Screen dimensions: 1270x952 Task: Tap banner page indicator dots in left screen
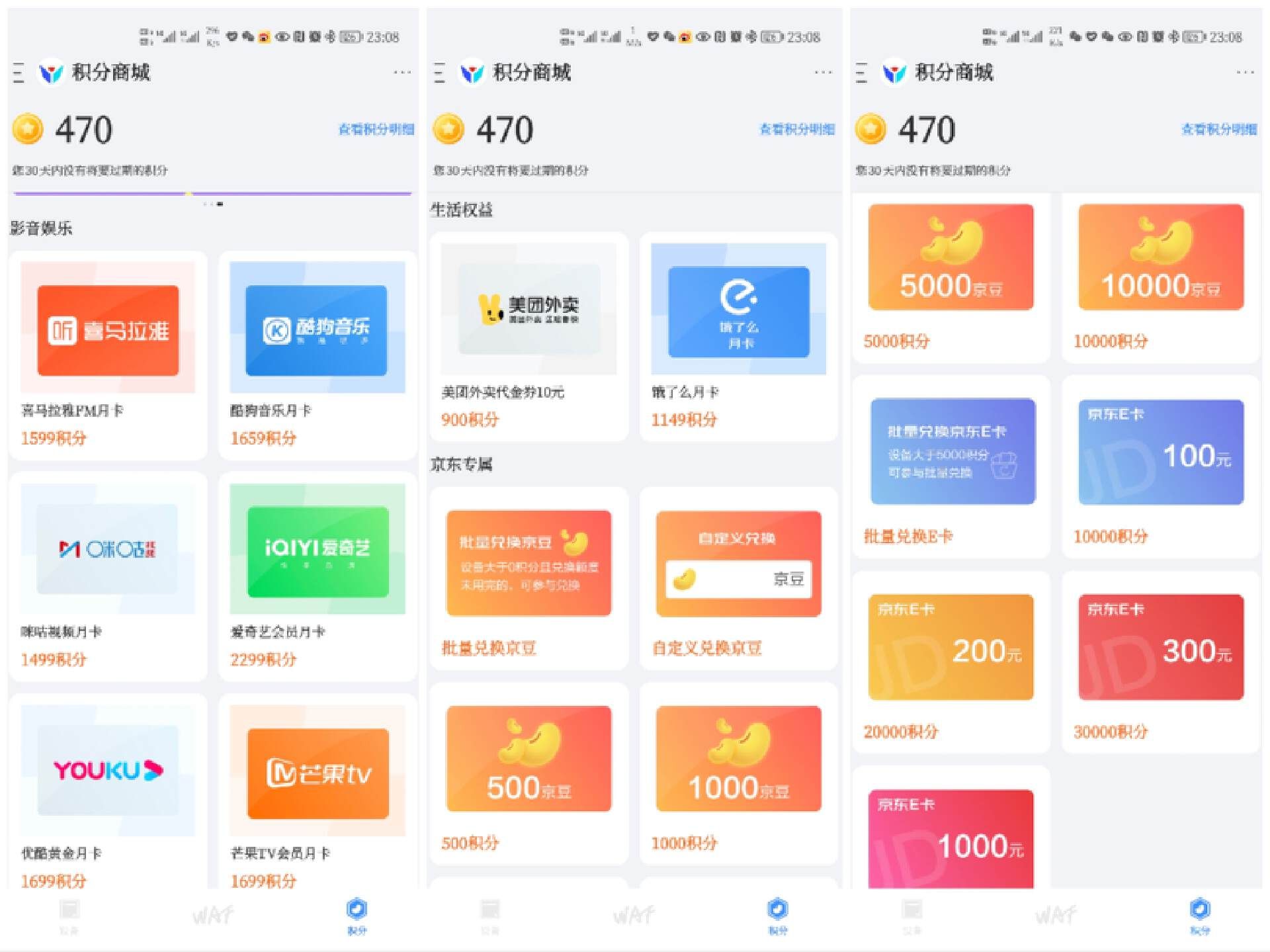213,204
